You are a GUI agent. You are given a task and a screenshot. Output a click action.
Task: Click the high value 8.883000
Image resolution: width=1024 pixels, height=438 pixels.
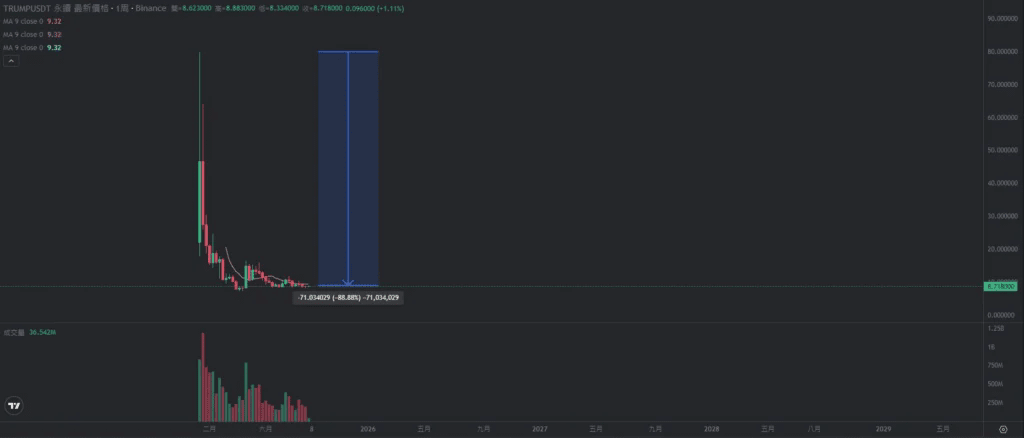(239, 8)
